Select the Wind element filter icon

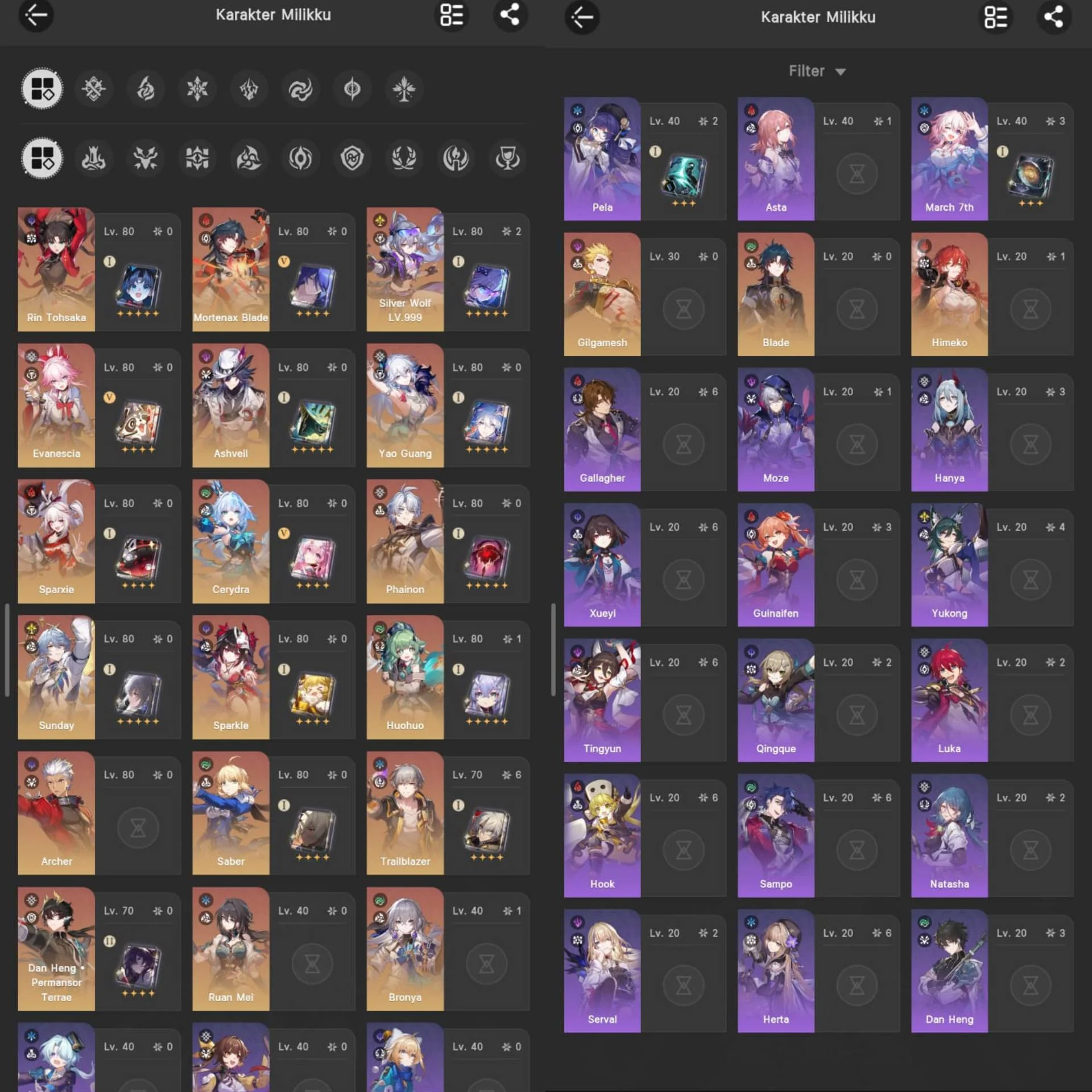(x=301, y=89)
